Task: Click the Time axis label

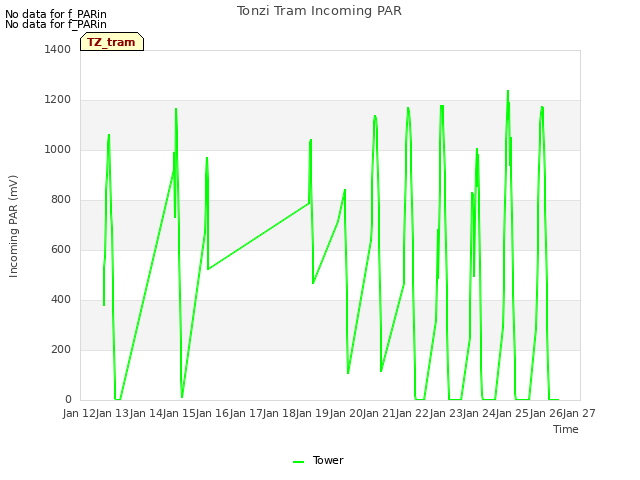Action: click(x=566, y=429)
